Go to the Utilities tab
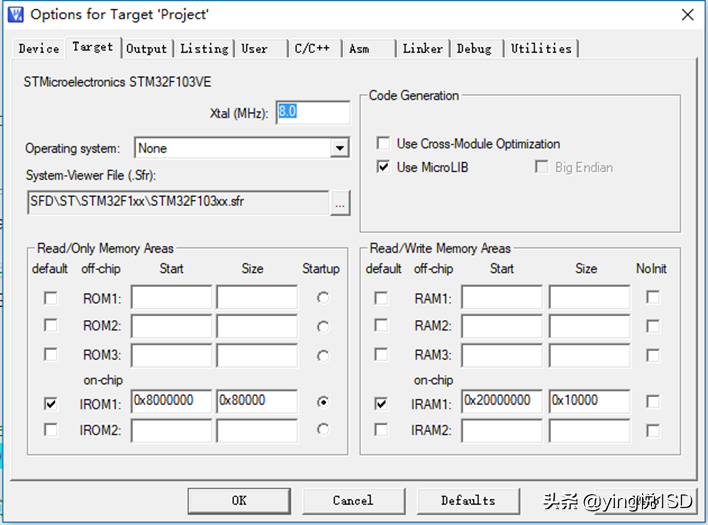Screen dimensions: 708x525 541,48
